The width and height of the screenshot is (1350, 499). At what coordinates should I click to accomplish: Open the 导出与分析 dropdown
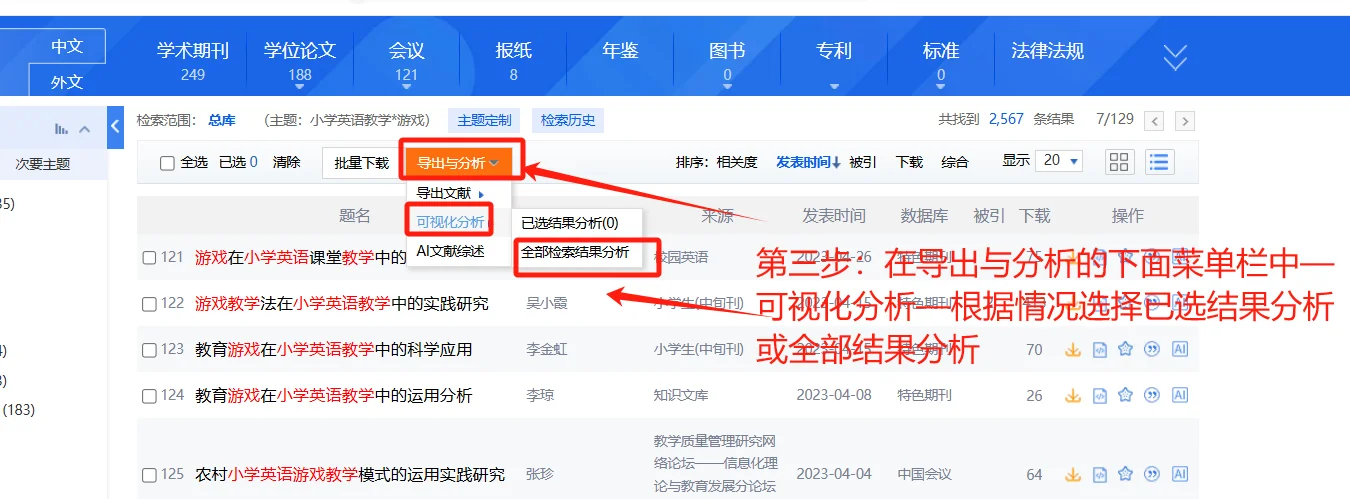point(458,163)
